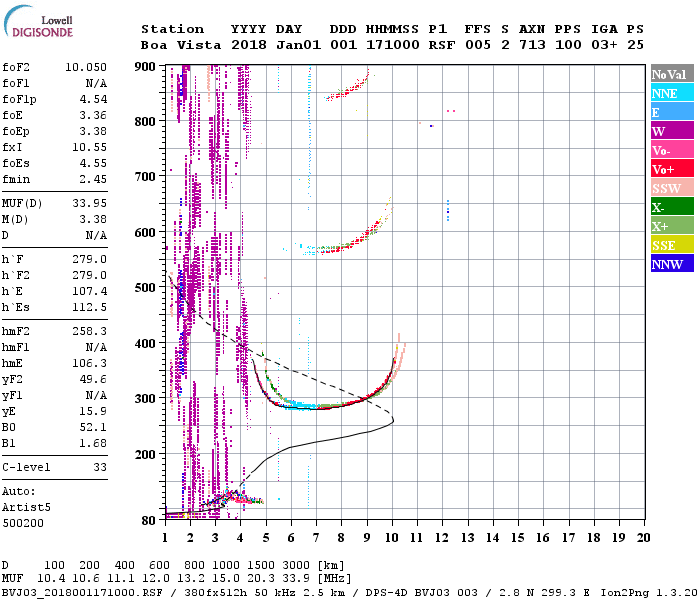Click the Ion2Png 1.3.20 version text

(648, 593)
